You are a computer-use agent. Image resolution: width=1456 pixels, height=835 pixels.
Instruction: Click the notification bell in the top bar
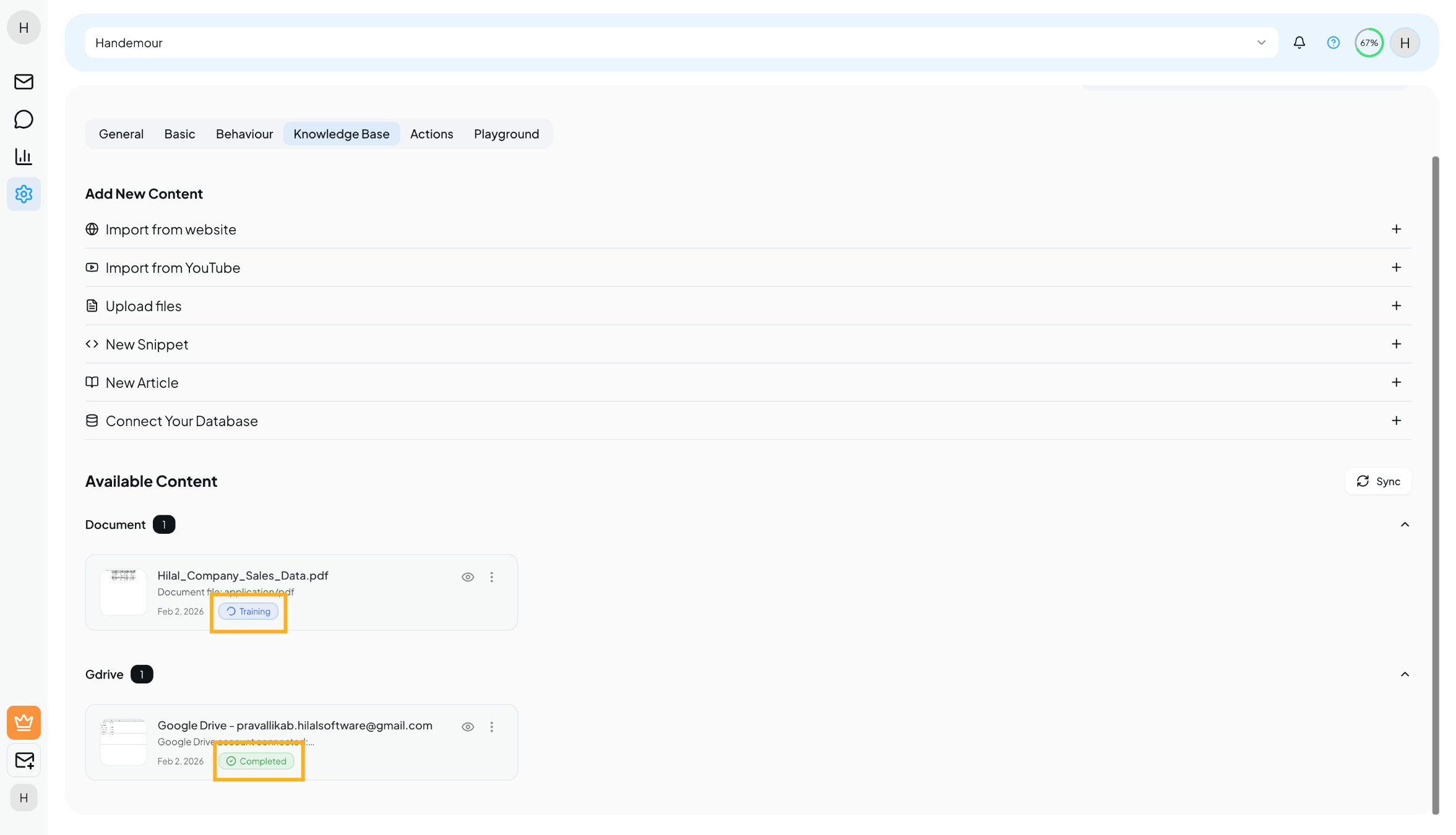coord(1299,42)
